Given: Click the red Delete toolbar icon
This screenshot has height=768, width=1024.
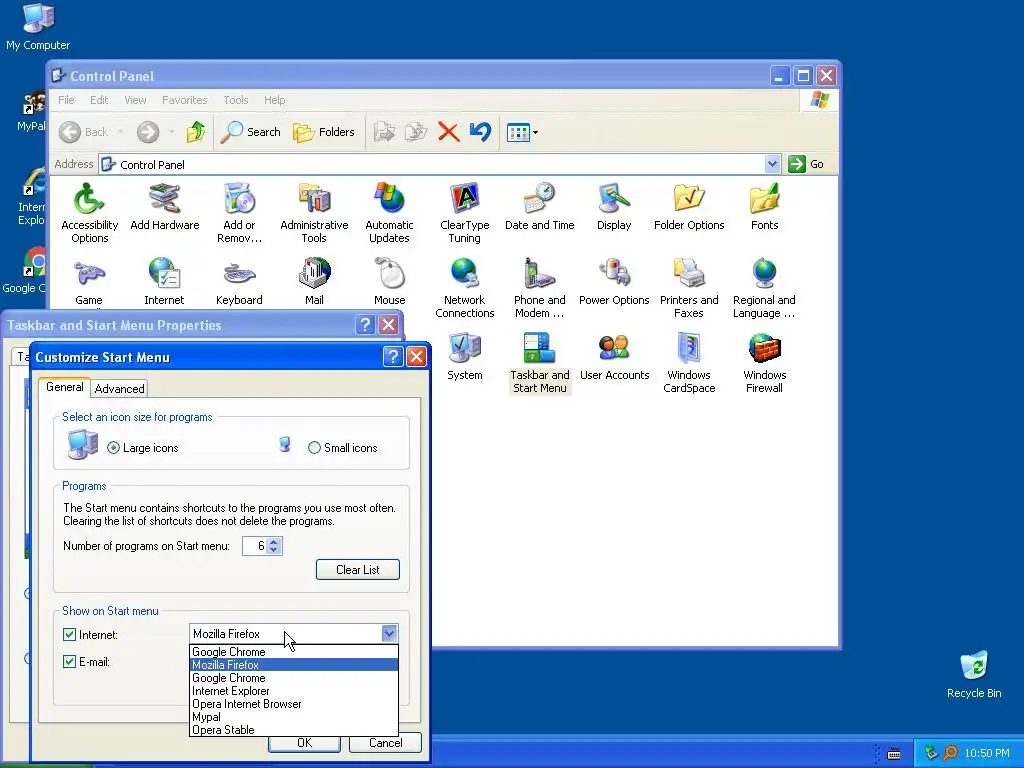Looking at the screenshot, I should pyautogui.click(x=449, y=132).
